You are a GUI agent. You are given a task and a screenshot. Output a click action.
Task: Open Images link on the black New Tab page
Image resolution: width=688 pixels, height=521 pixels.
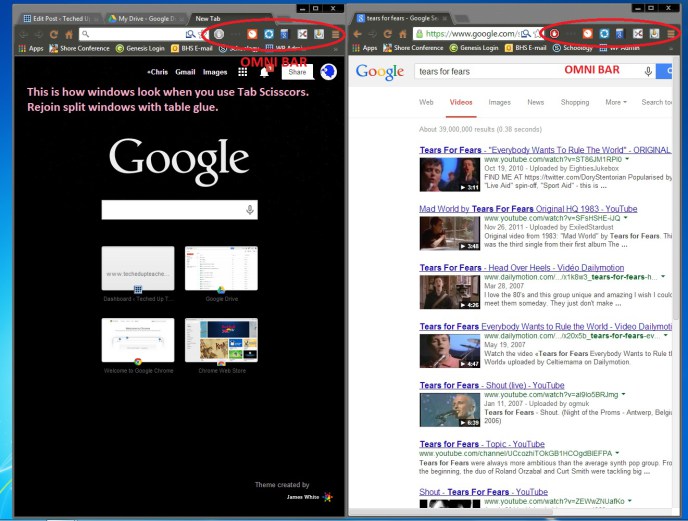tap(215, 72)
